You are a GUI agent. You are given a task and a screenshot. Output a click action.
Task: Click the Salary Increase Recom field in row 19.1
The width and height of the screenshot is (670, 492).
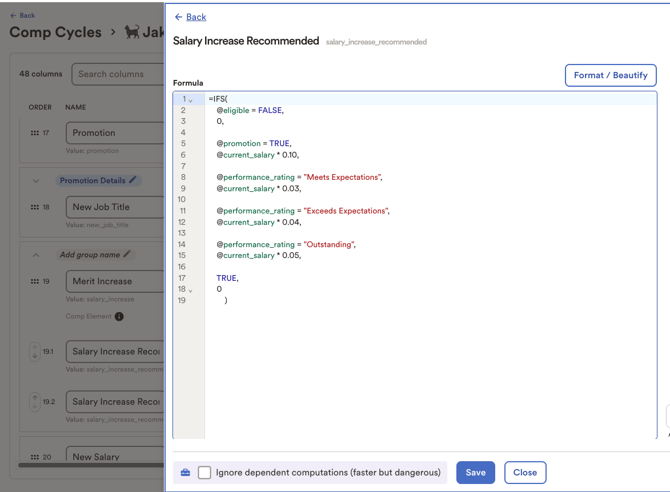115,351
